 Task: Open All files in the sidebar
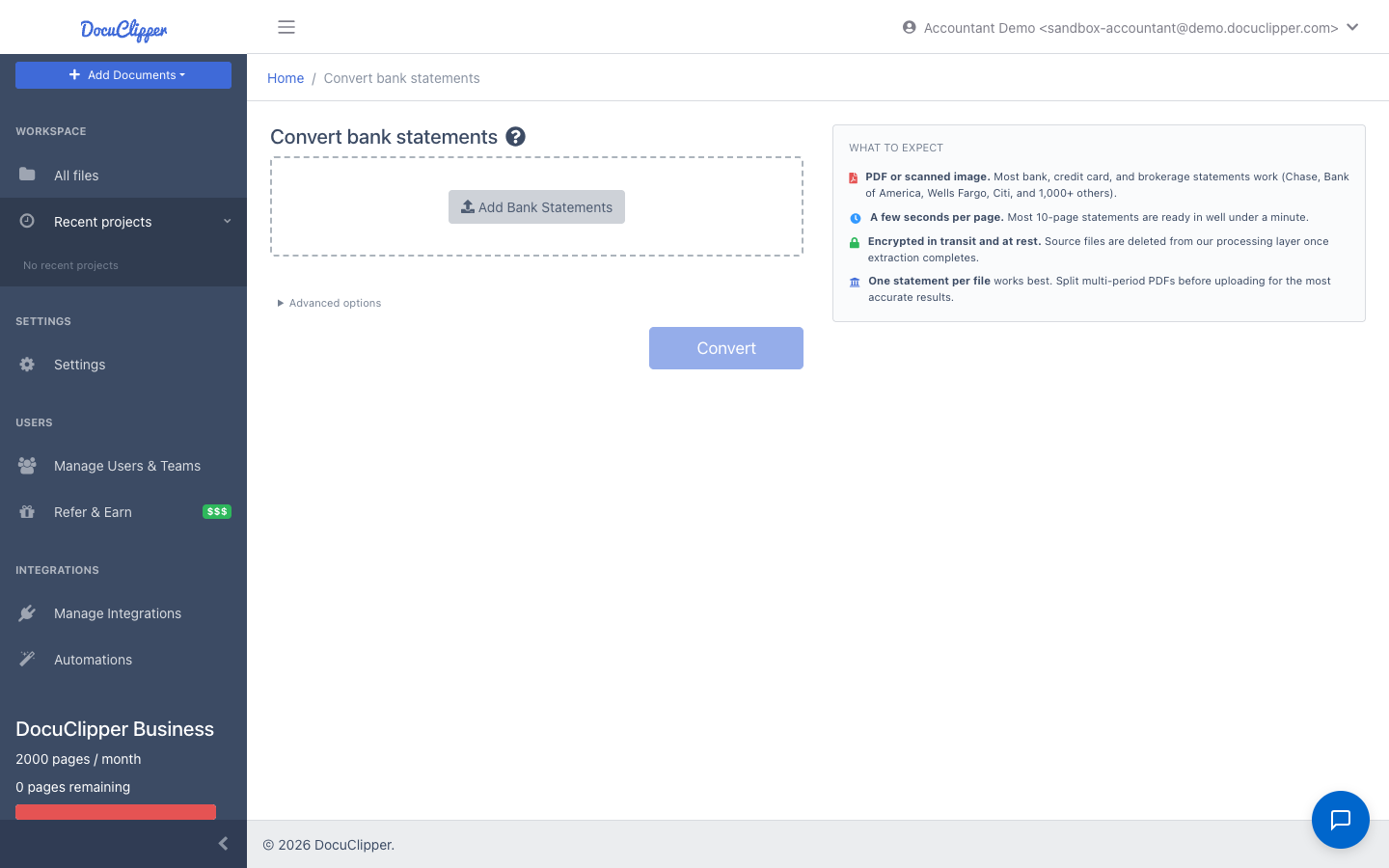click(x=123, y=176)
